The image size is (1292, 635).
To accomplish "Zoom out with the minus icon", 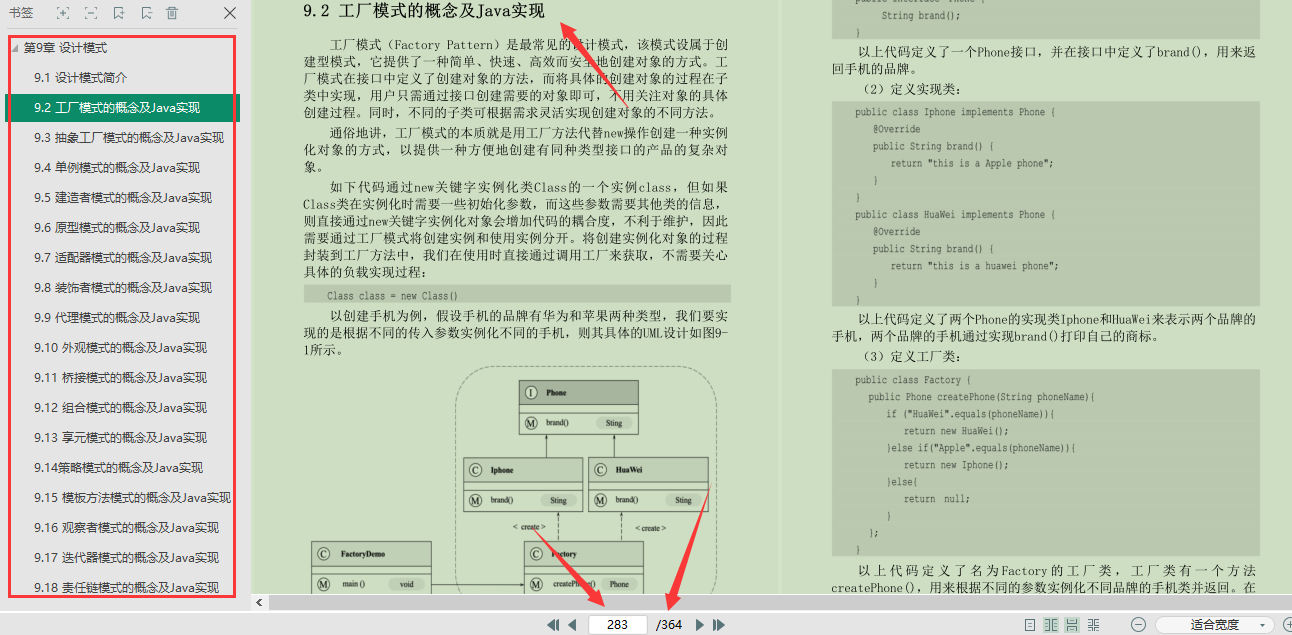I will click(x=1139, y=623).
